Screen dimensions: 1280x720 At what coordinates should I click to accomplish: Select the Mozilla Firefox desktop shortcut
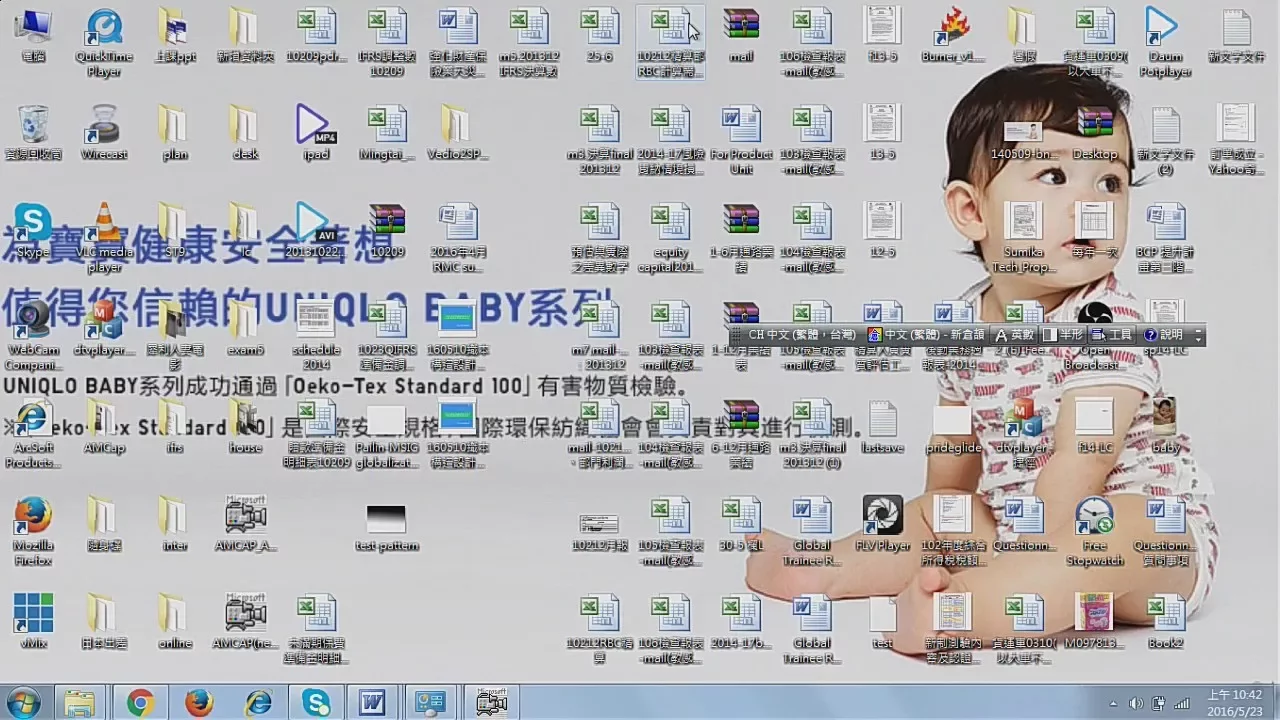33,530
